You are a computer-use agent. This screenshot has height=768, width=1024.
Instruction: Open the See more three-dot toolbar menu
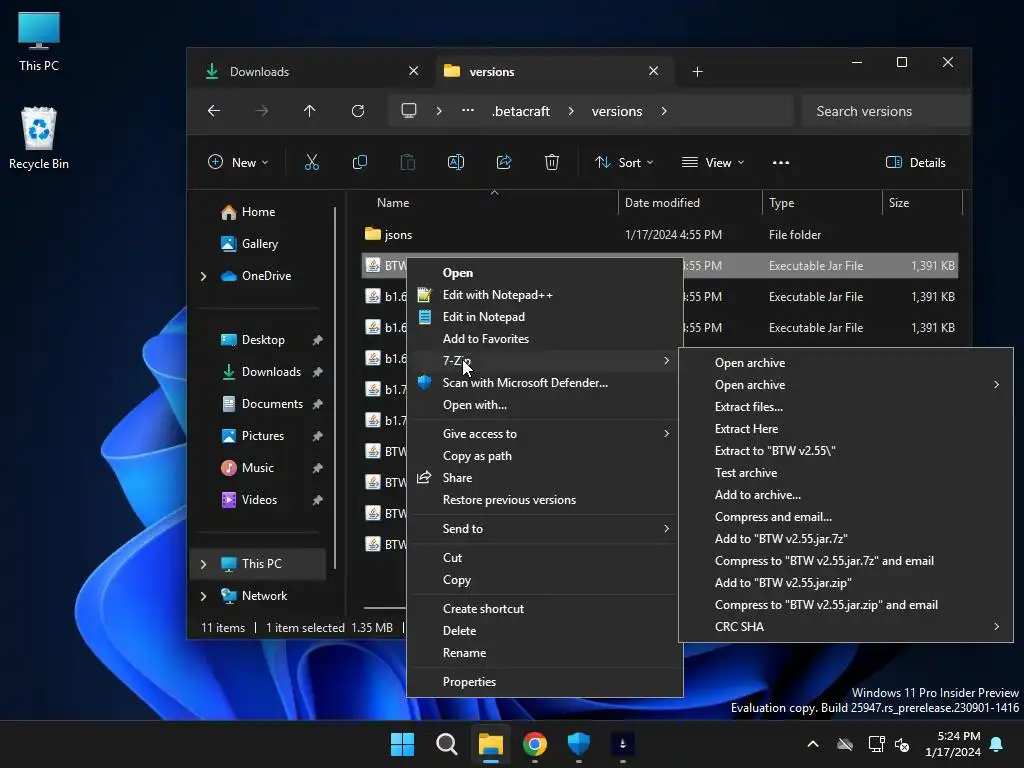click(x=780, y=163)
